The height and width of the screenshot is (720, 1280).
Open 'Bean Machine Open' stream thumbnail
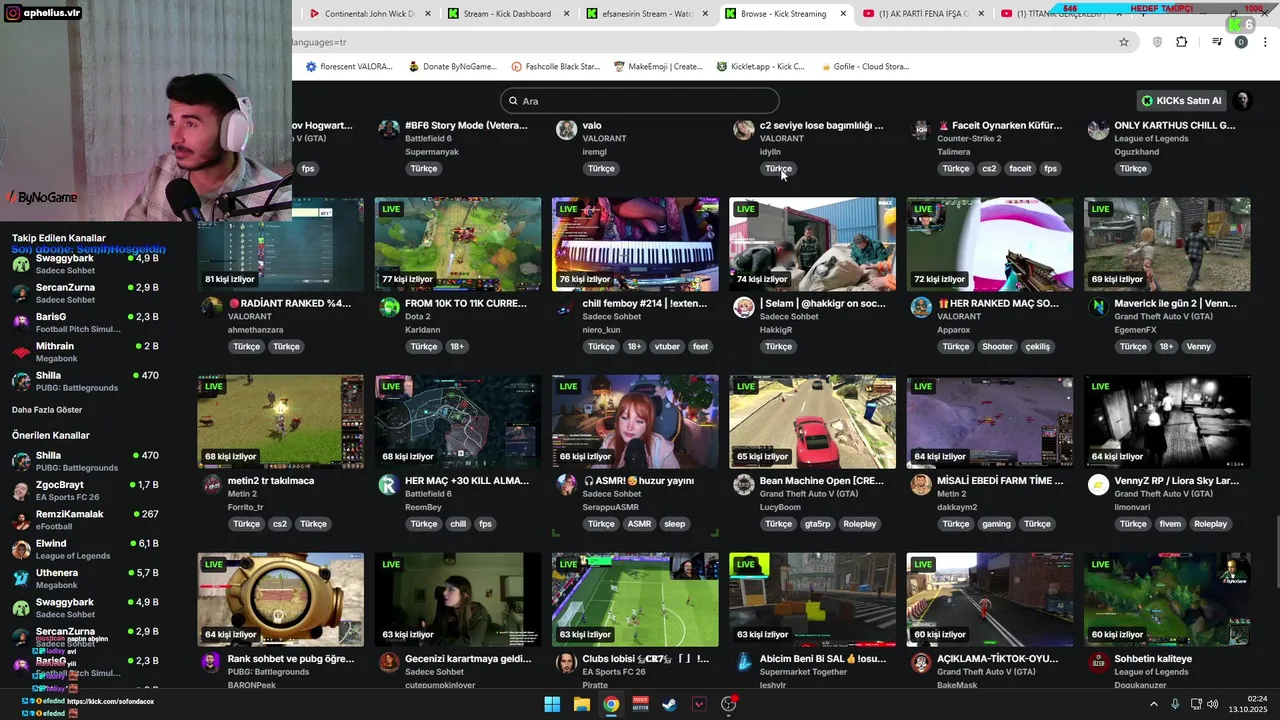point(812,421)
